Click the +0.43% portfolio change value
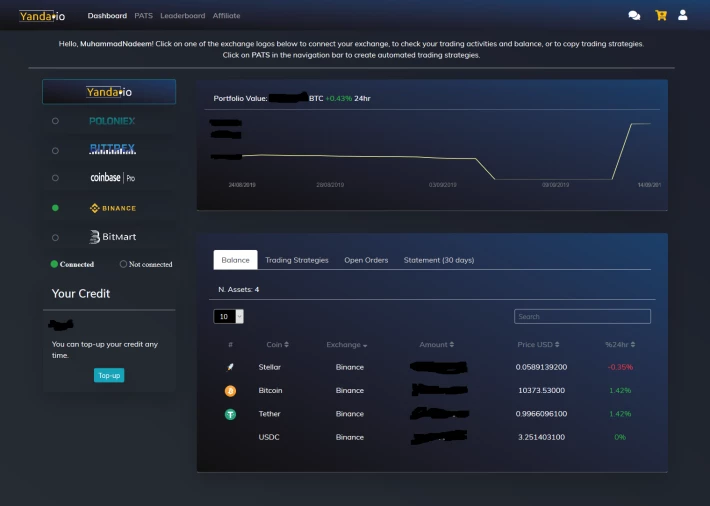Screen dimensions: 710x506 click(339, 98)
